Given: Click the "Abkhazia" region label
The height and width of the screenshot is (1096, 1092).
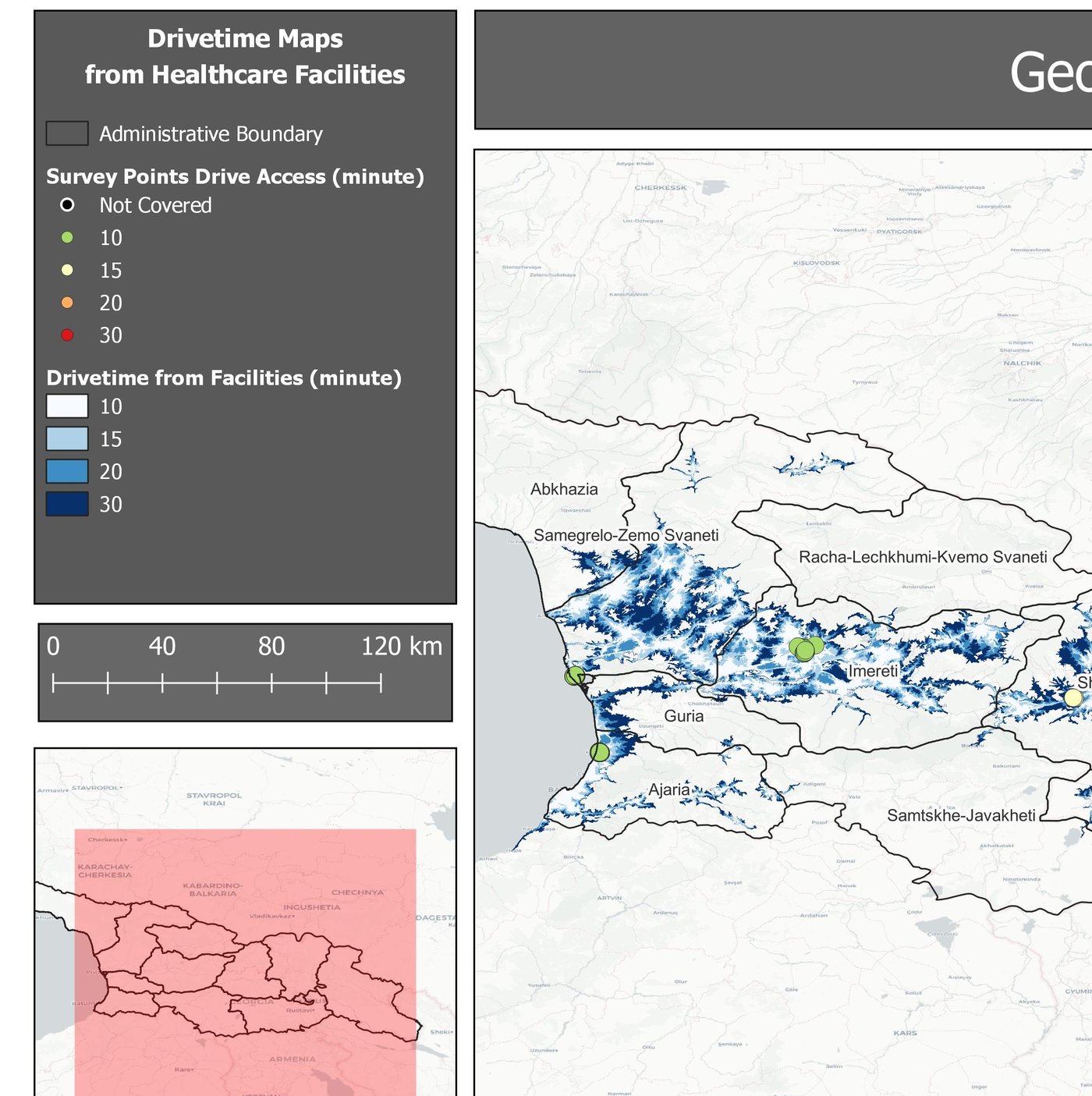Looking at the screenshot, I should 564,490.
